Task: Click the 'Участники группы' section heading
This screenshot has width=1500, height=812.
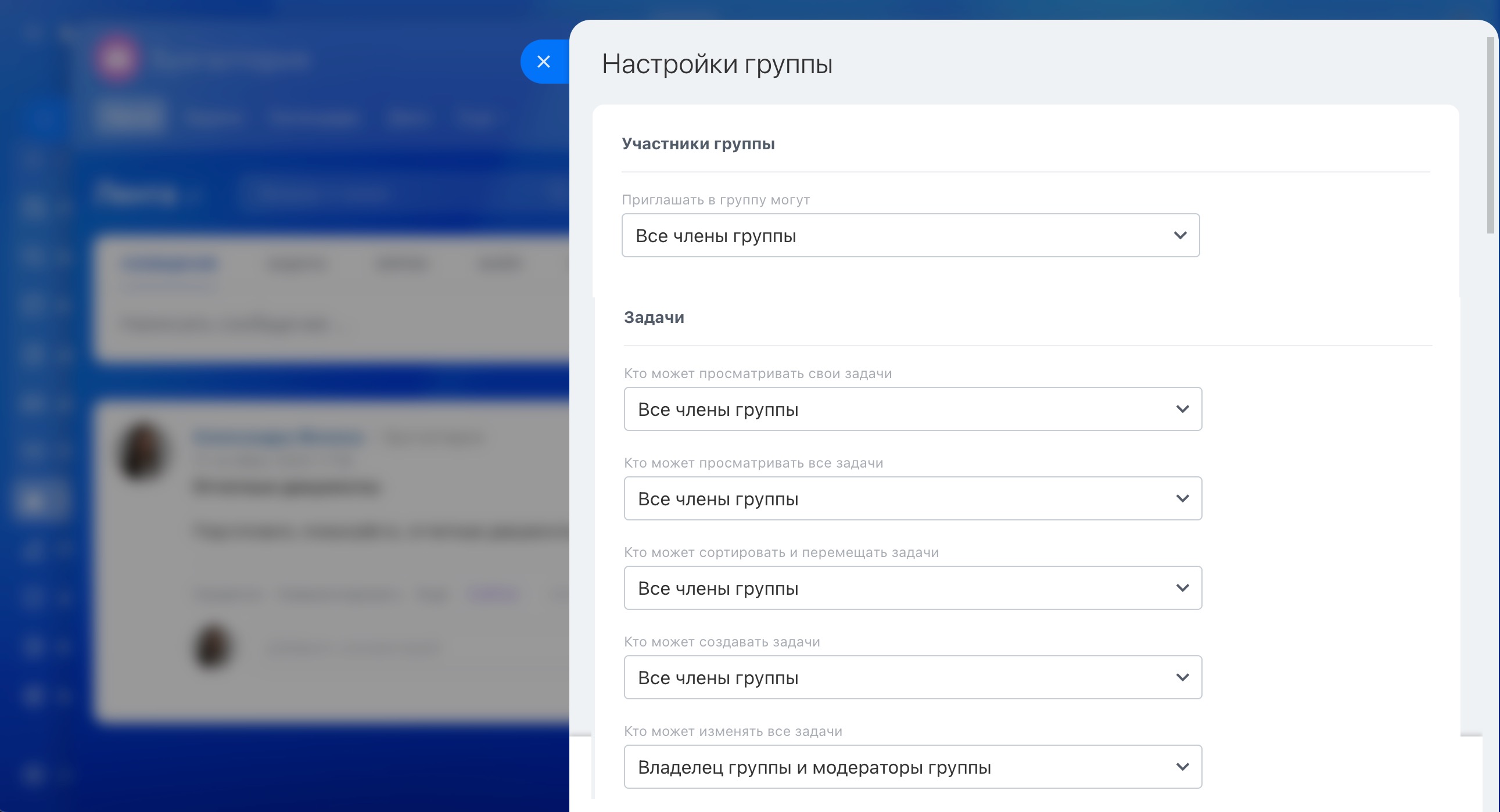Action: point(698,144)
